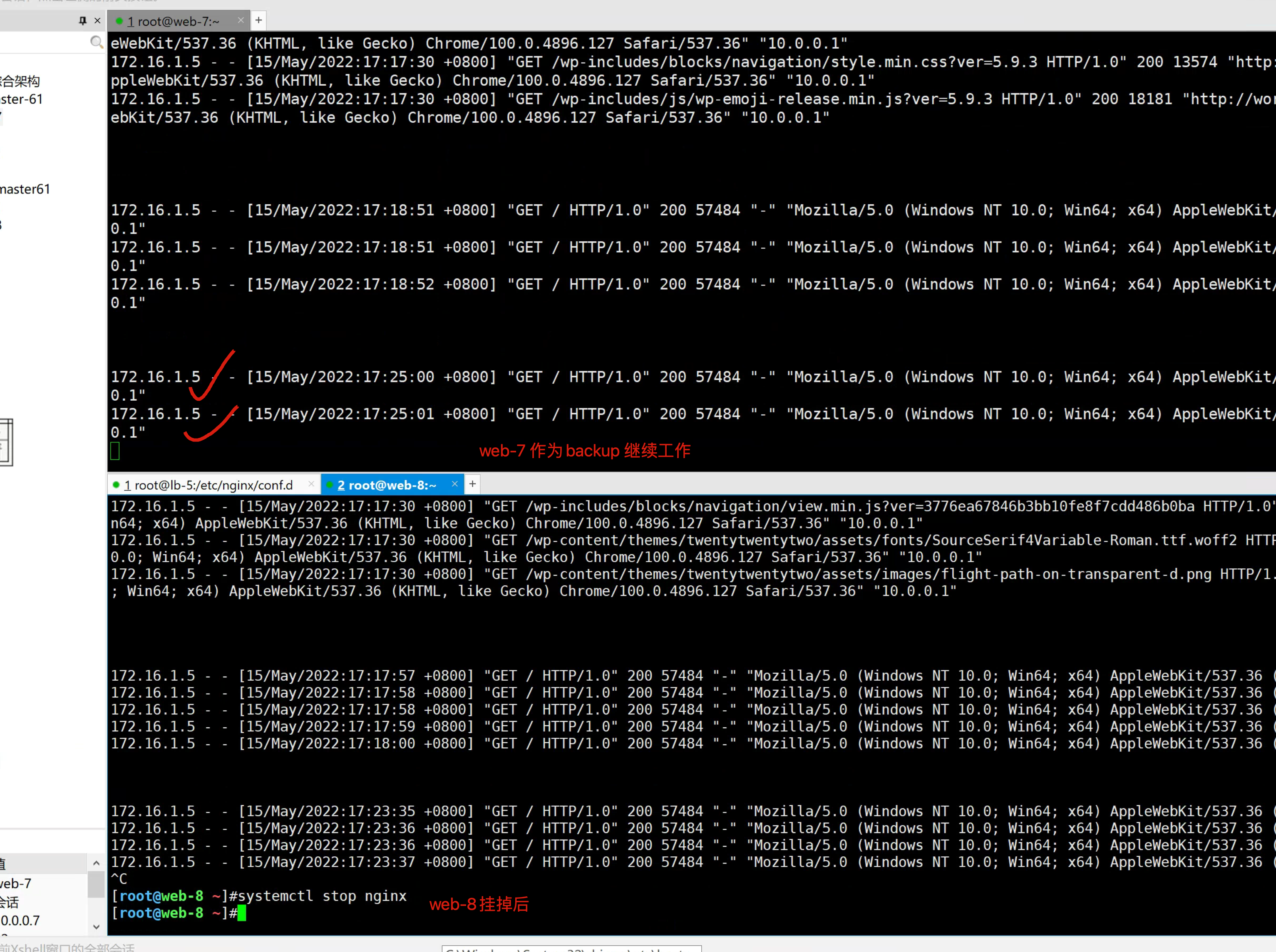Click the properties panel scrollbar thumb
1276x952 pixels.
(96, 885)
